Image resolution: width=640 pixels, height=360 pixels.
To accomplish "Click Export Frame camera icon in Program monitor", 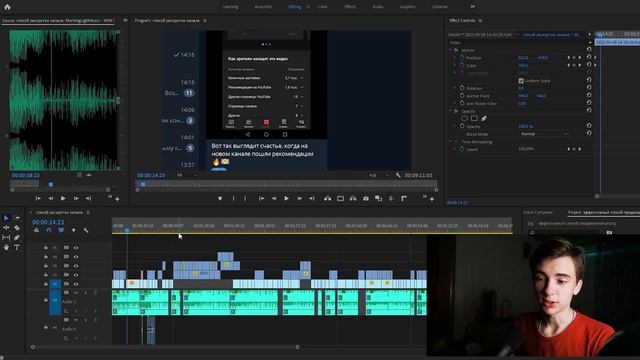I will [x=366, y=199].
